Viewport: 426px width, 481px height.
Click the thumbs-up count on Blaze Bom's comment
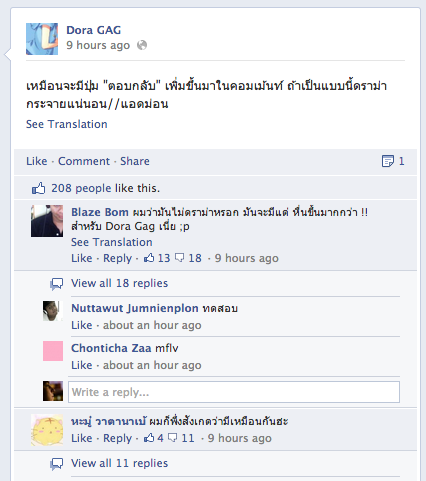(157, 258)
